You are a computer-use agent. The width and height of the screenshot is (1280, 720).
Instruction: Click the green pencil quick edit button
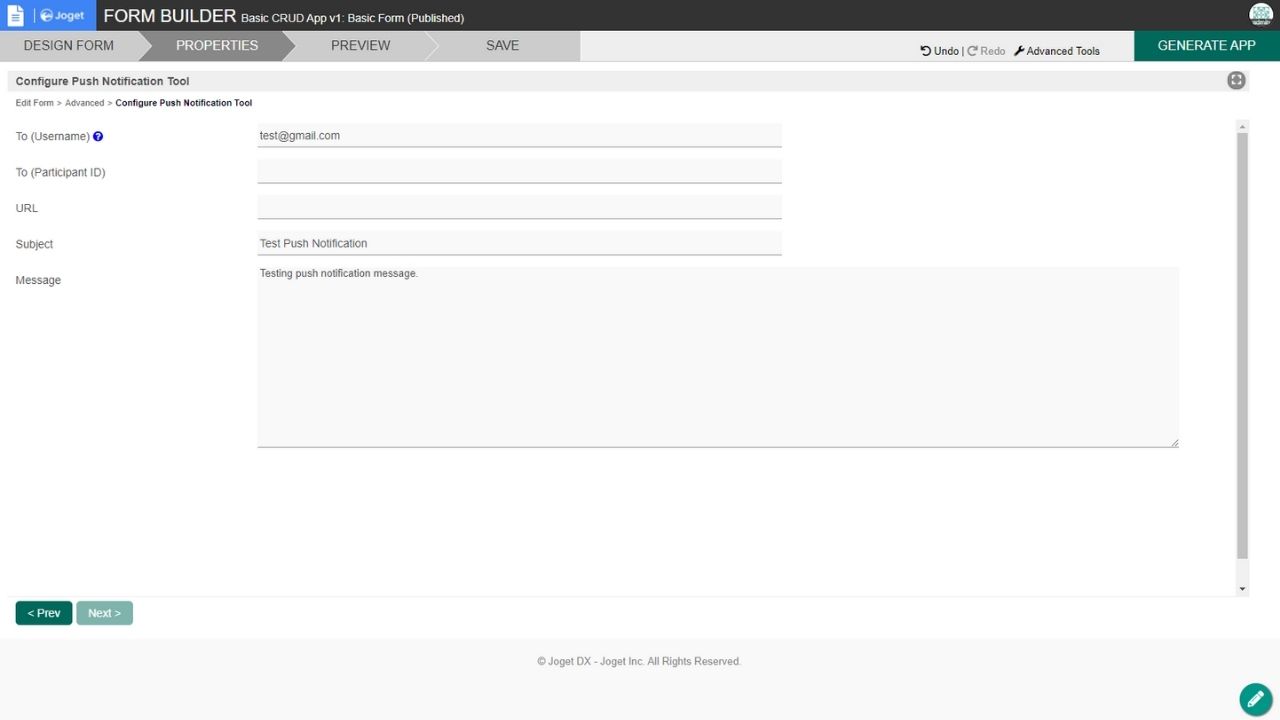pyautogui.click(x=1255, y=699)
